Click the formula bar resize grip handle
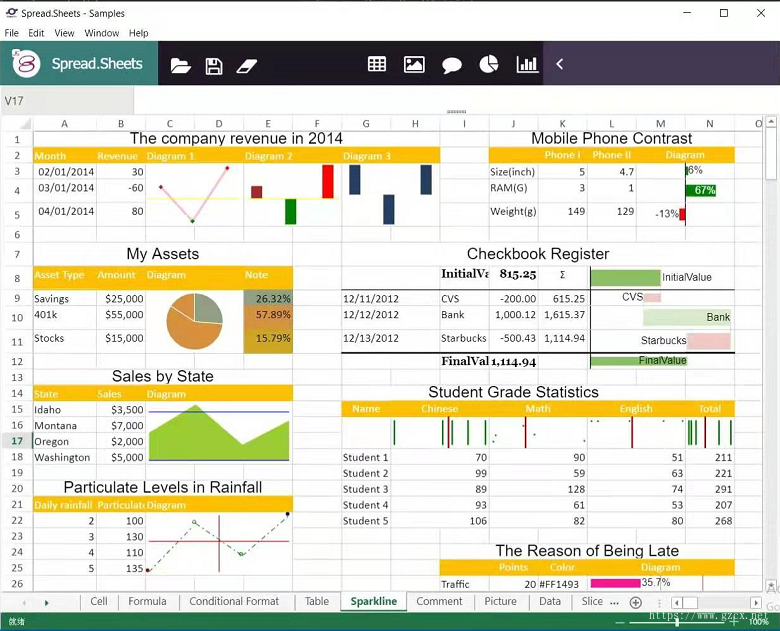This screenshot has height=631, width=780. pos(456,112)
